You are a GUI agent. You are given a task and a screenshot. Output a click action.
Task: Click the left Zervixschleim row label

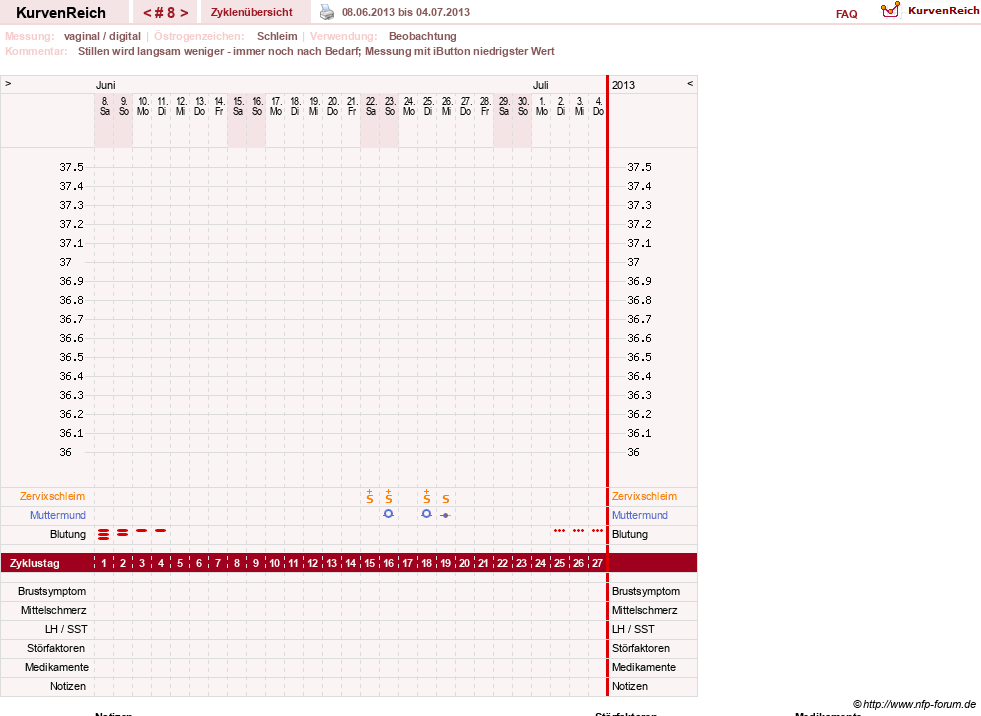(53, 496)
